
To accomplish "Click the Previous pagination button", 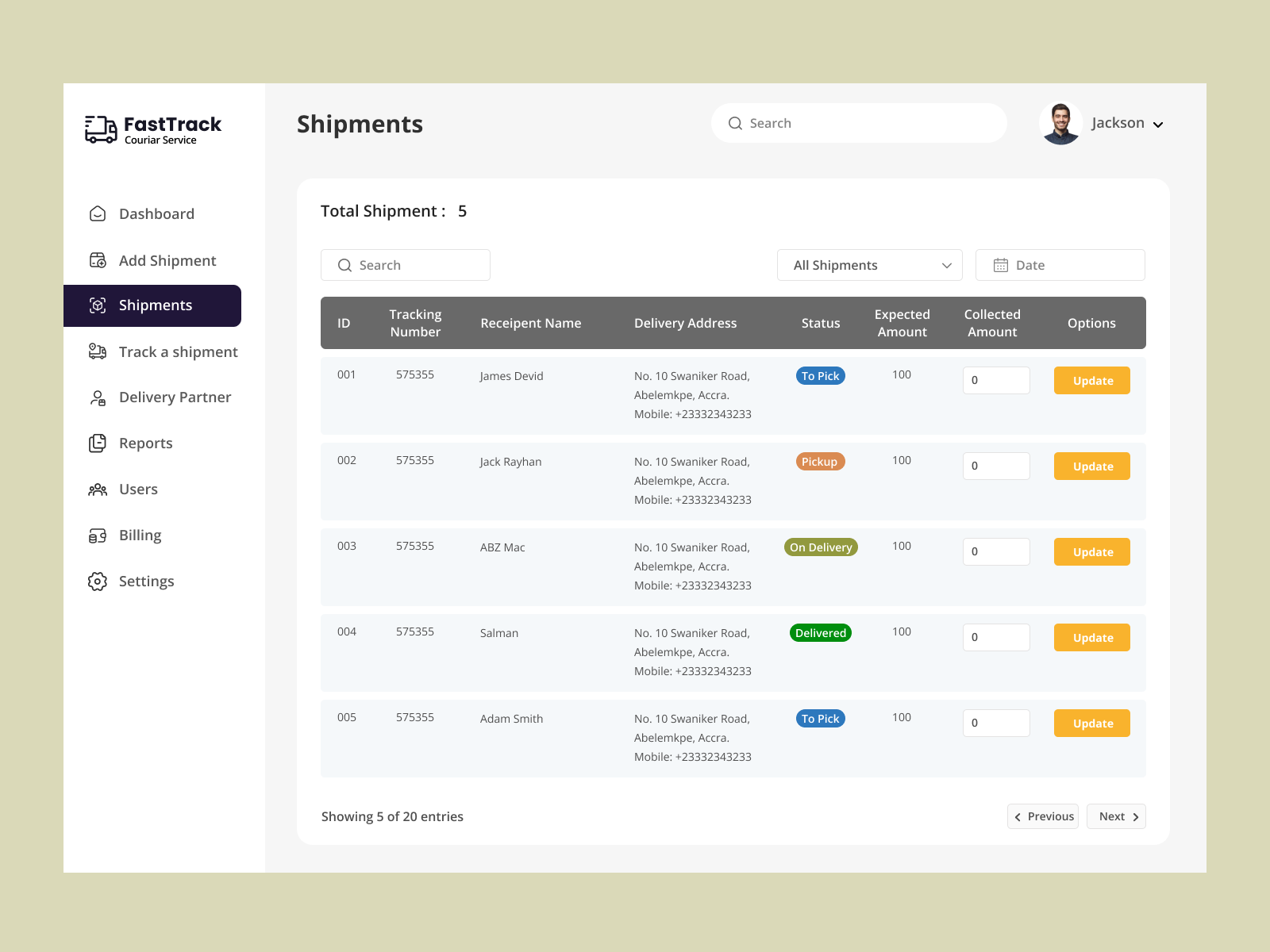I will click(x=1043, y=816).
